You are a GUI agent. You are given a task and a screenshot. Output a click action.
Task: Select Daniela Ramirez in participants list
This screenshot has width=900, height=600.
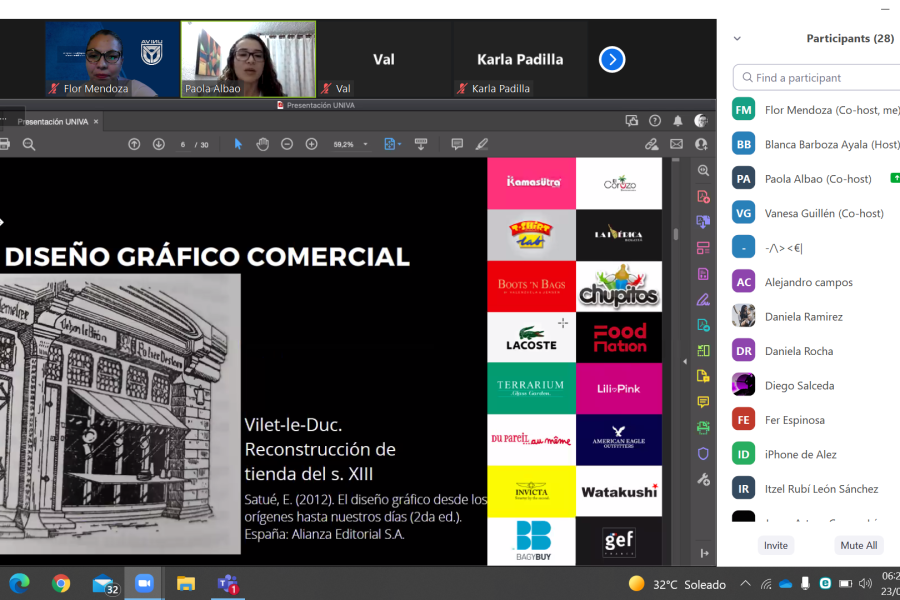[x=816, y=317]
